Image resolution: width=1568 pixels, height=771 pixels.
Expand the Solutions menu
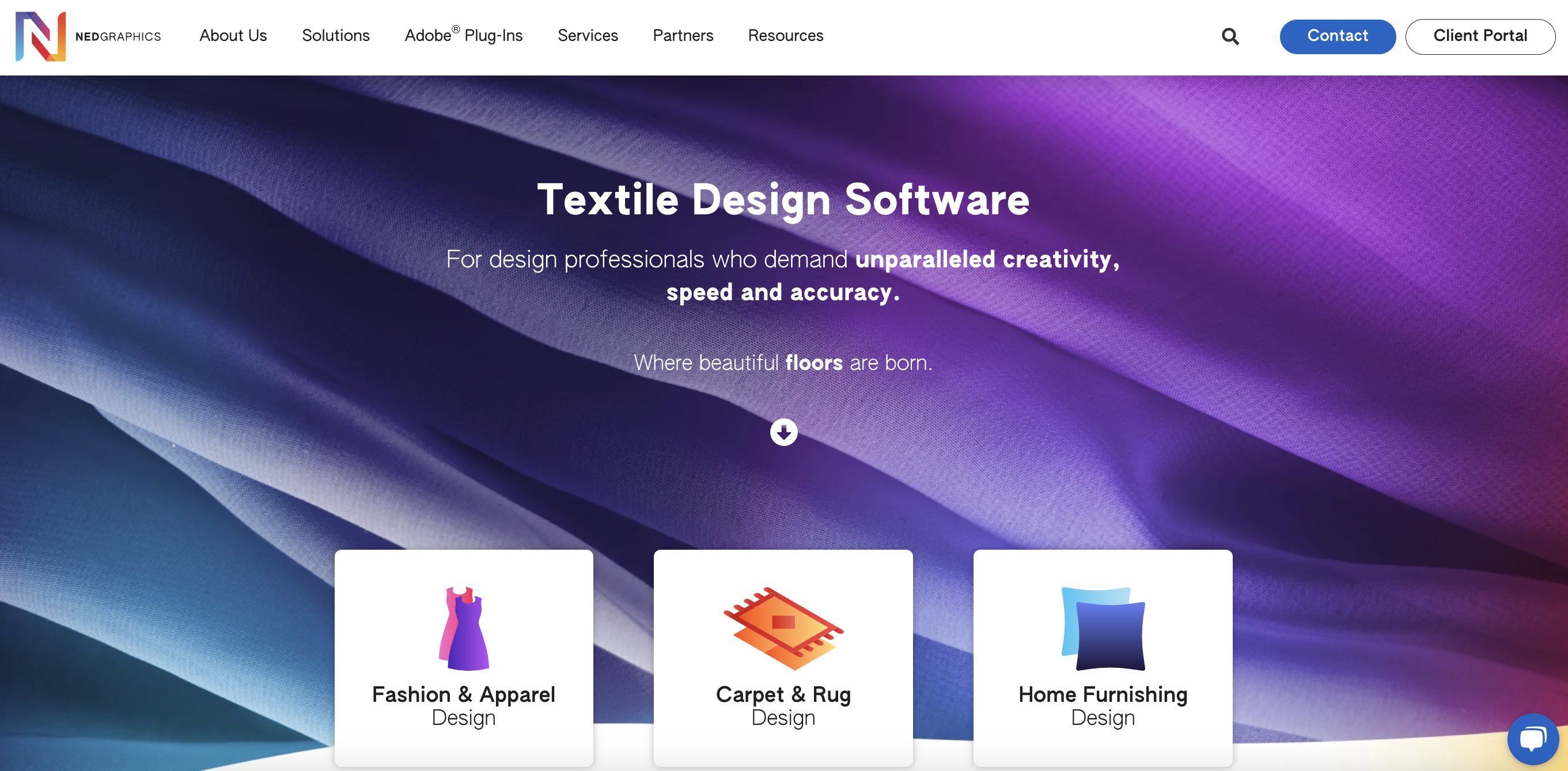click(336, 36)
